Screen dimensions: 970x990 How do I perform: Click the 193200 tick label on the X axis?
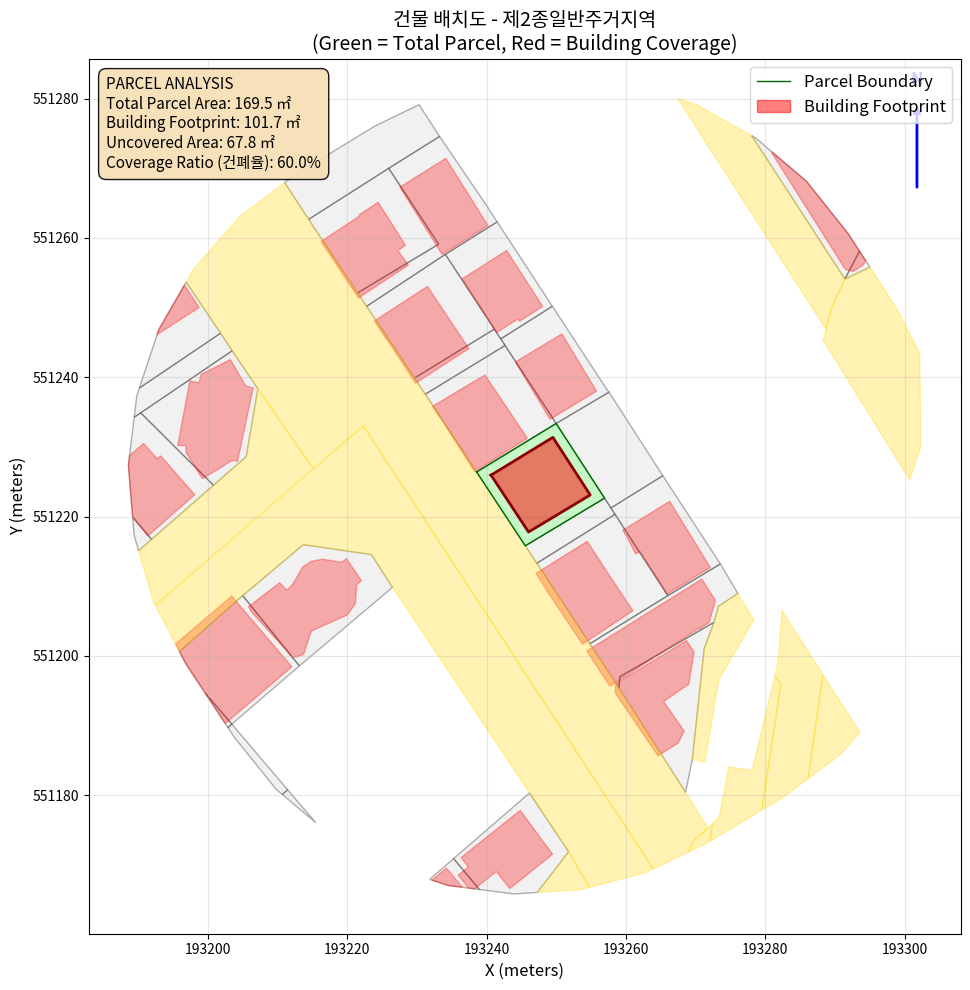(x=208, y=947)
